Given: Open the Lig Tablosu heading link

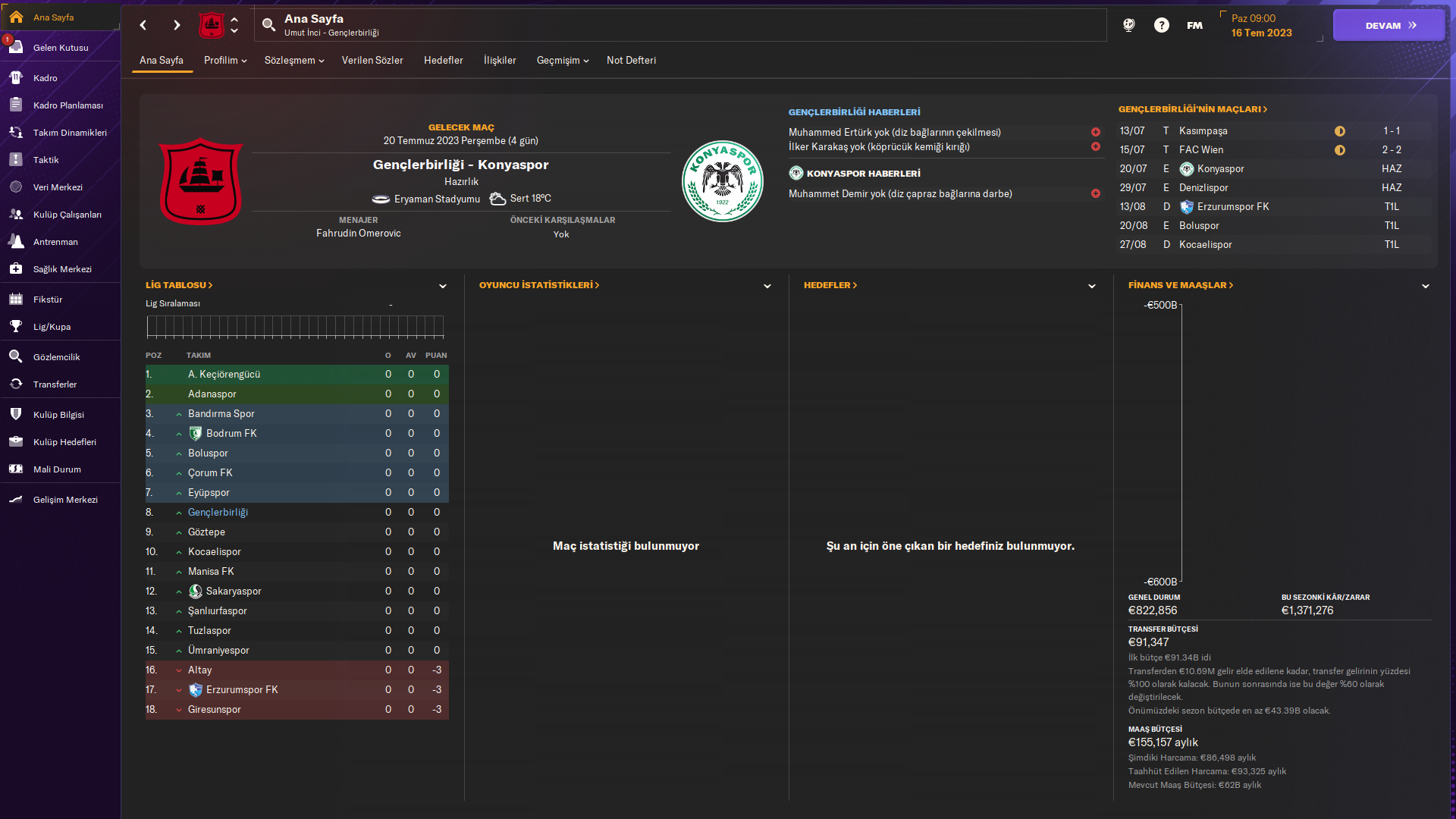Looking at the screenshot, I should click(x=179, y=285).
